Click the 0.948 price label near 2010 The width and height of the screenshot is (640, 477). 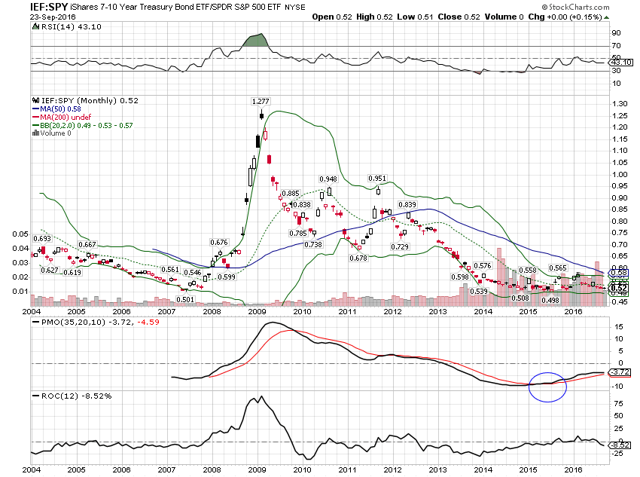coord(328,179)
